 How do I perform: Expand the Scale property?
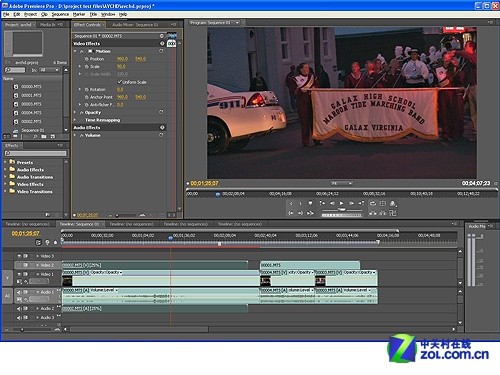coord(80,66)
